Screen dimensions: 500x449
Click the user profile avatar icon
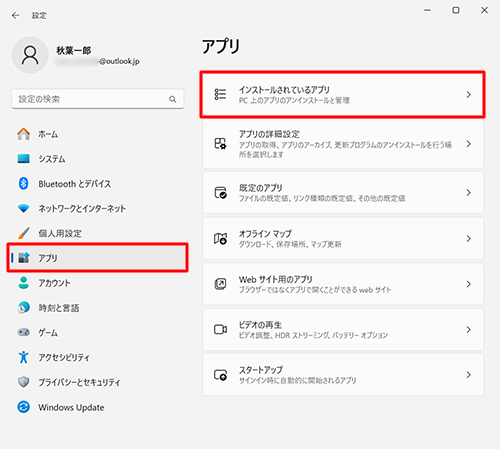click(30, 55)
